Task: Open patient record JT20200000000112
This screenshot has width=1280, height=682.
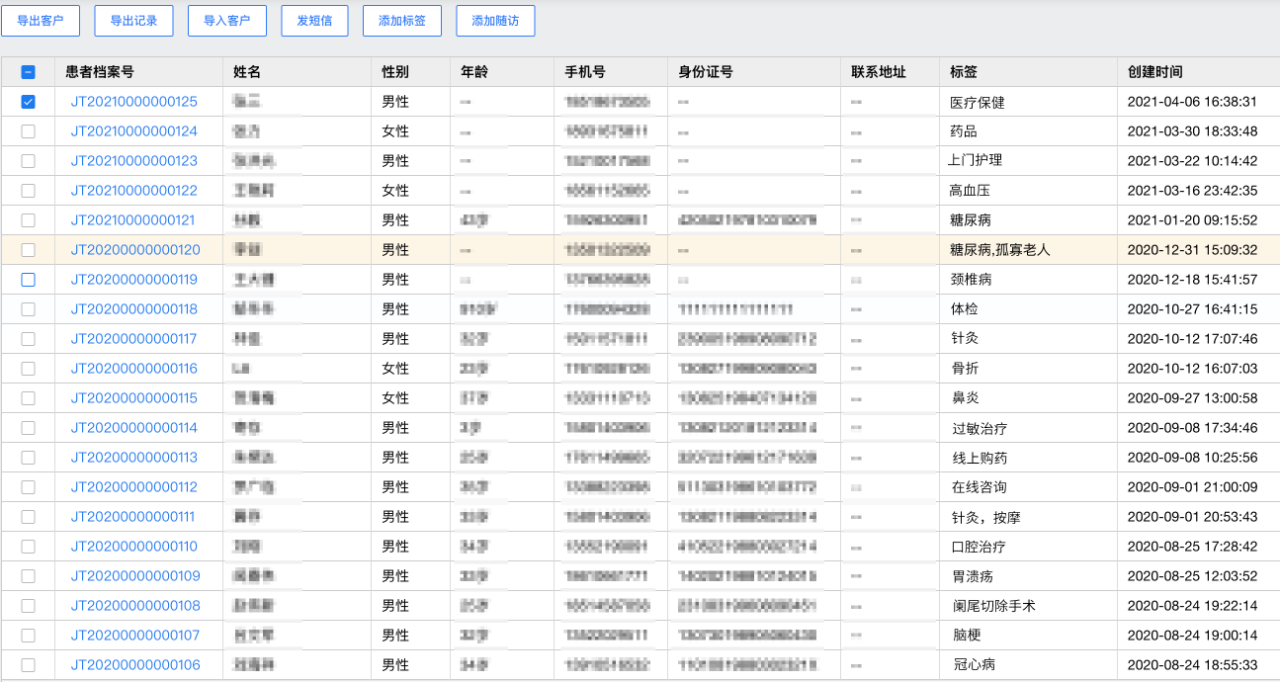Action: pyautogui.click(x=134, y=487)
